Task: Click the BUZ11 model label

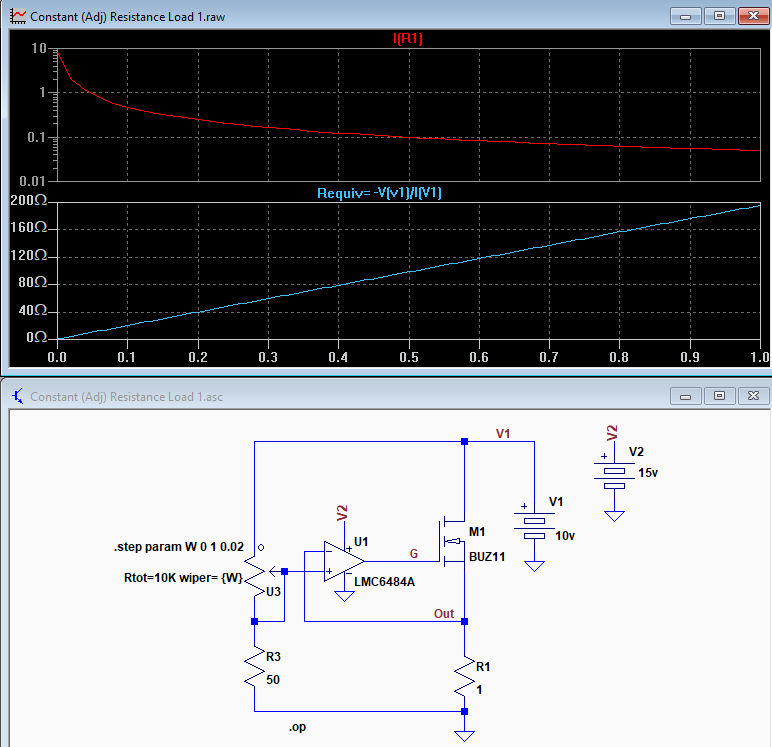Action: tap(487, 556)
